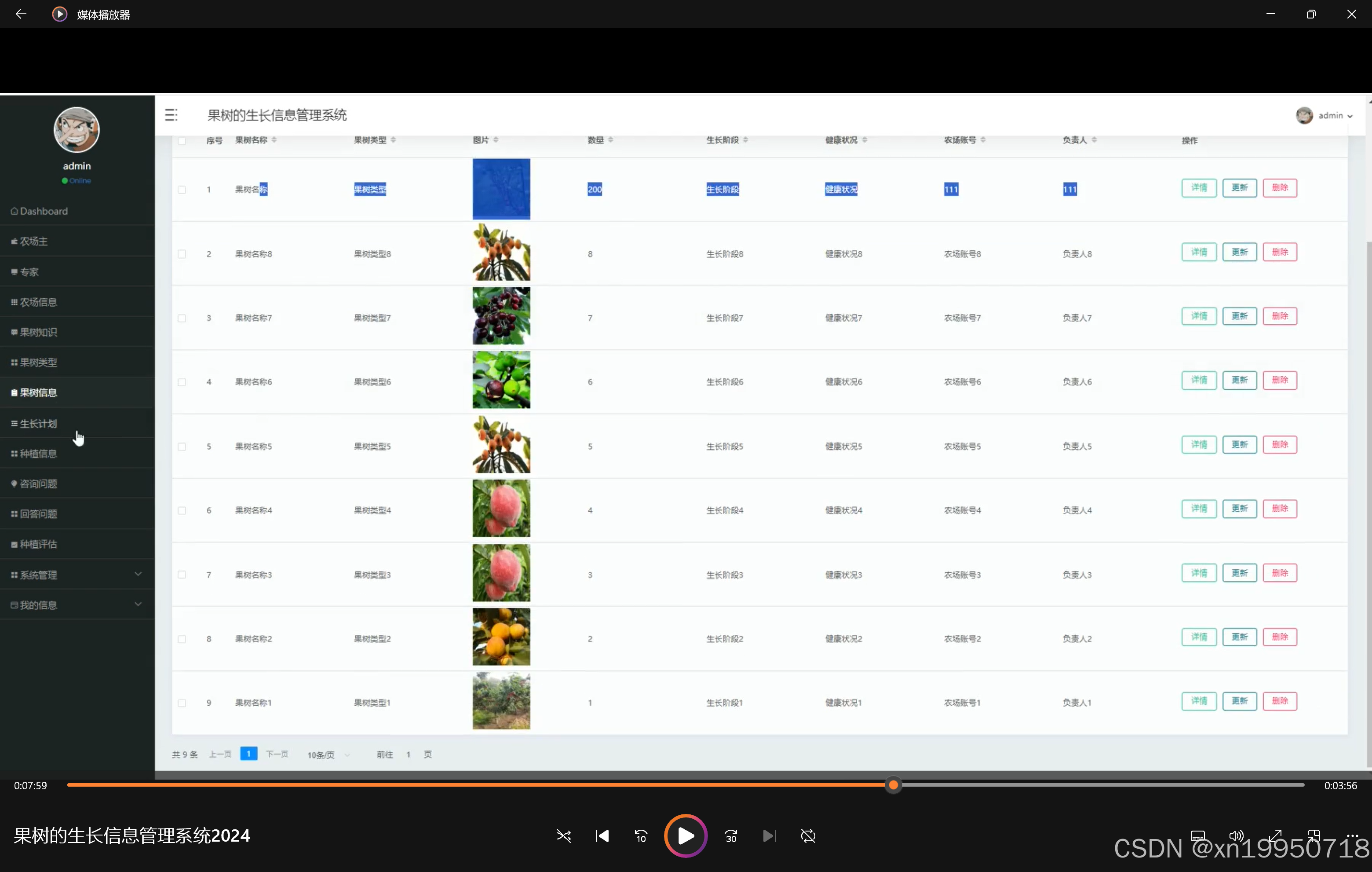Click 删除 button for 果树名称1 row

tap(1280, 701)
